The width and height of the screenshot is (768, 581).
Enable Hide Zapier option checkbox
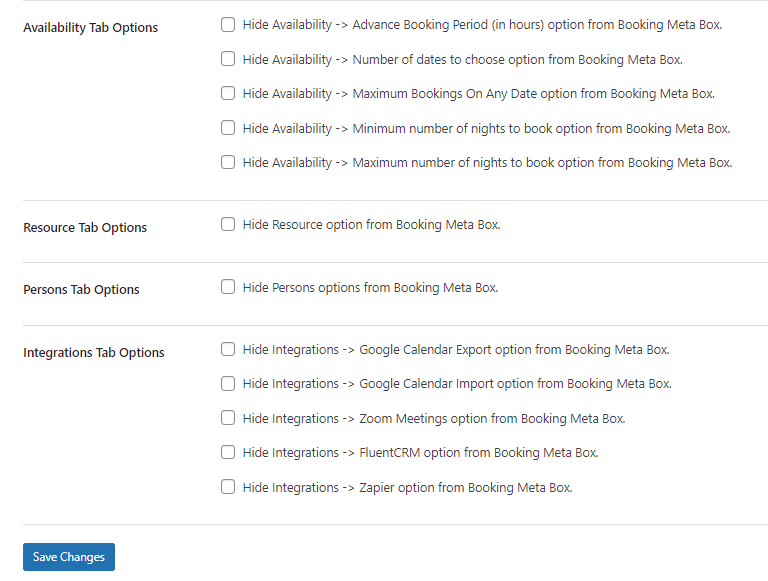point(228,487)
